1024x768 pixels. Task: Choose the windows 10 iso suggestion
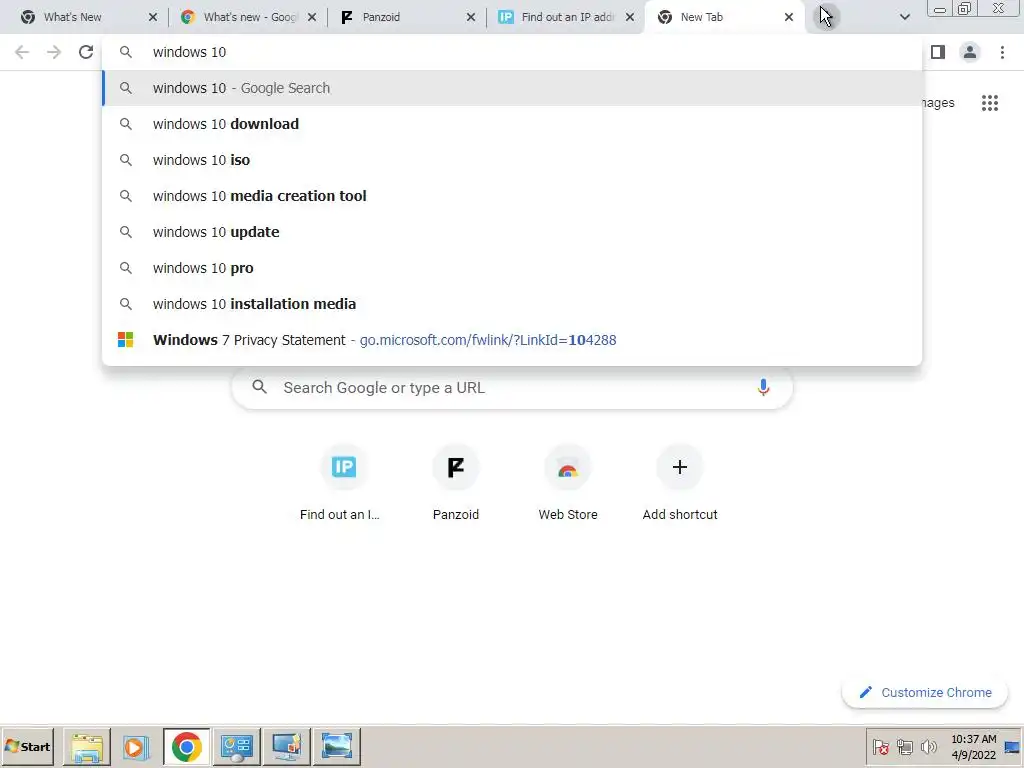point(512,160)
